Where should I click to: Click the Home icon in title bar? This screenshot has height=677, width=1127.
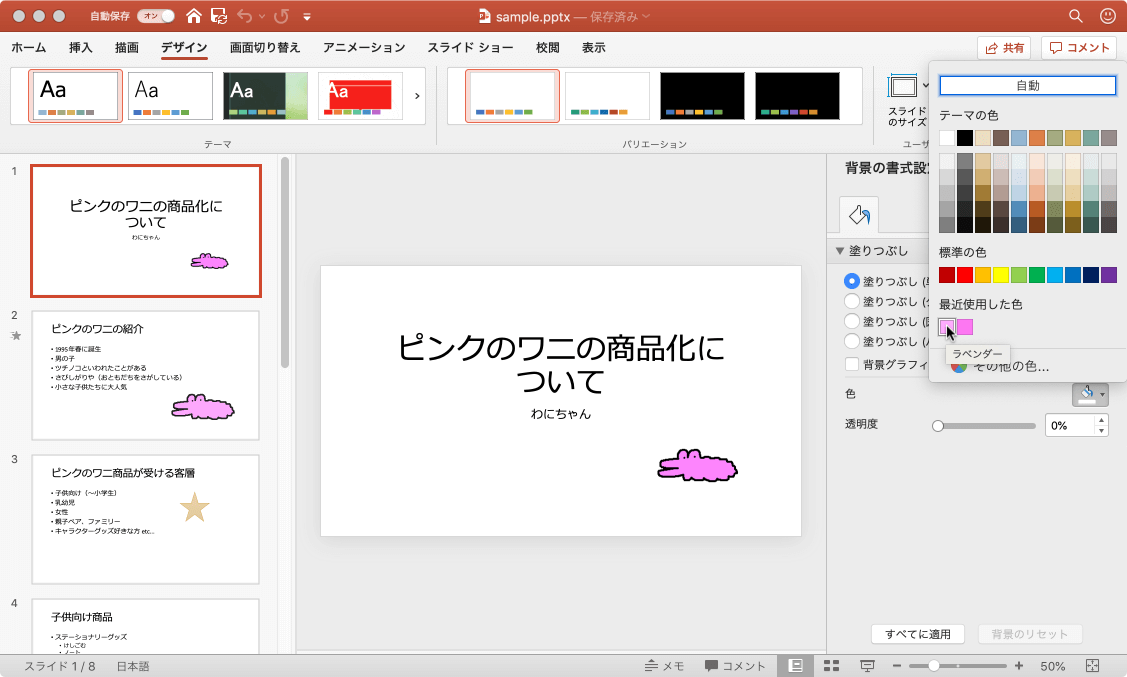pos(193,16)
